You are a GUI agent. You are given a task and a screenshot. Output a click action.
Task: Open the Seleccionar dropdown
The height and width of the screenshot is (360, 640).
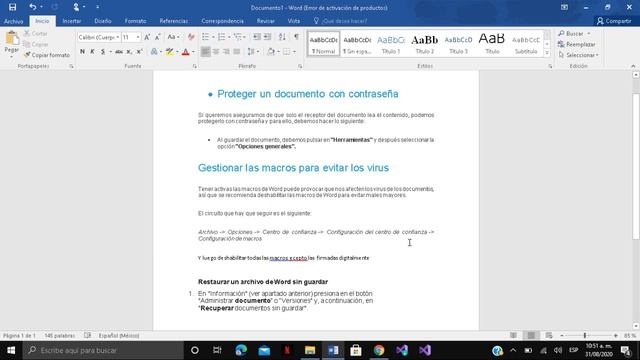(x=579, y=55)
